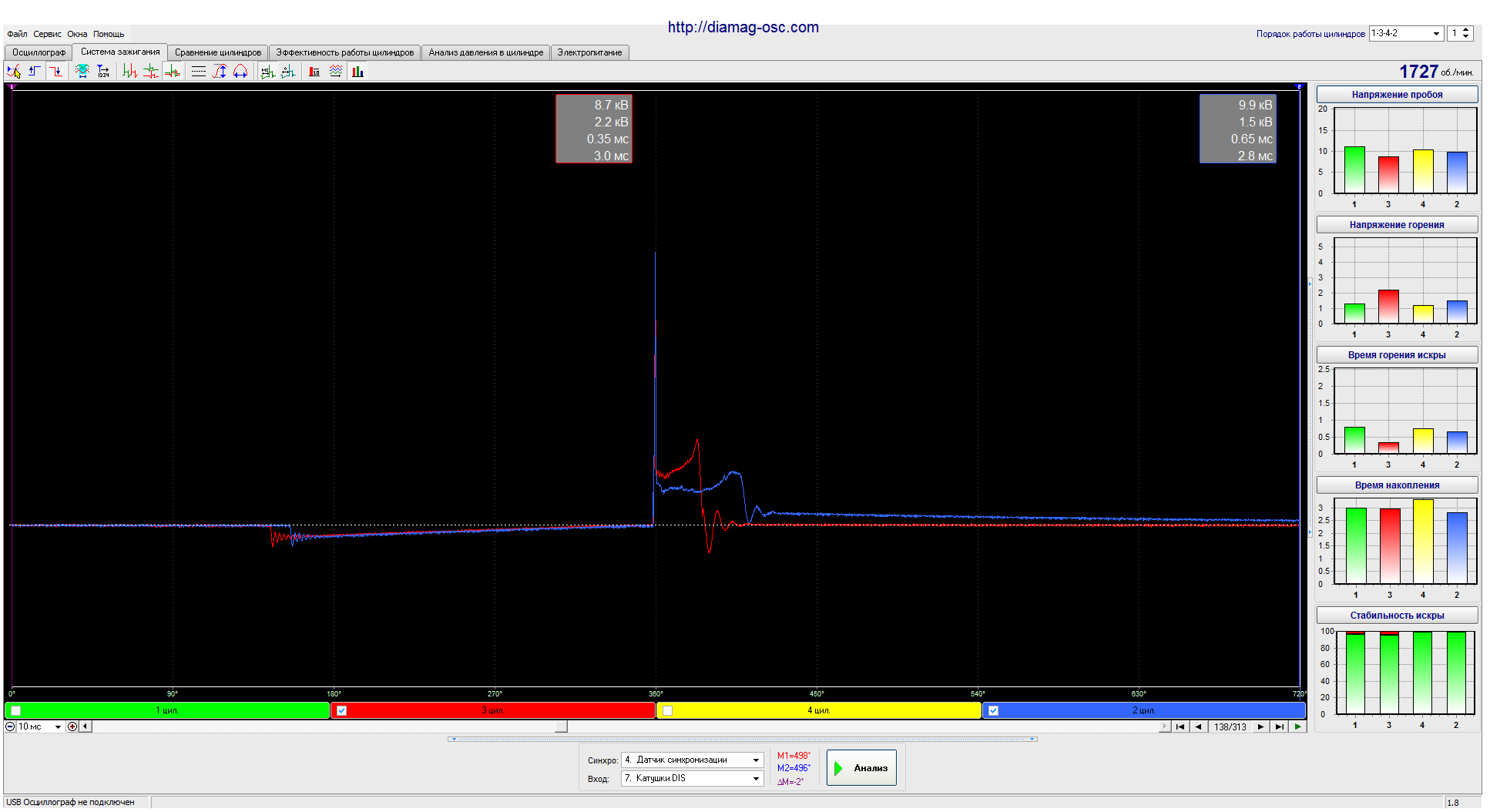Click the vertical amplitude scaling icon
The height and width of the screenshot is (812, 1490).
[220, 72]
